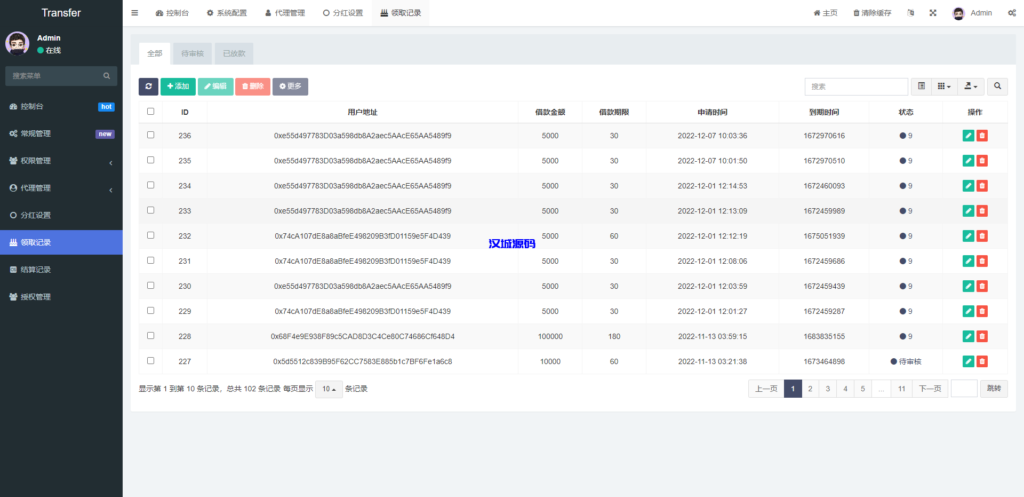Check the select-all checkbox in table header
This screenshot has height=497, width=1024.
tap(151, 112)
